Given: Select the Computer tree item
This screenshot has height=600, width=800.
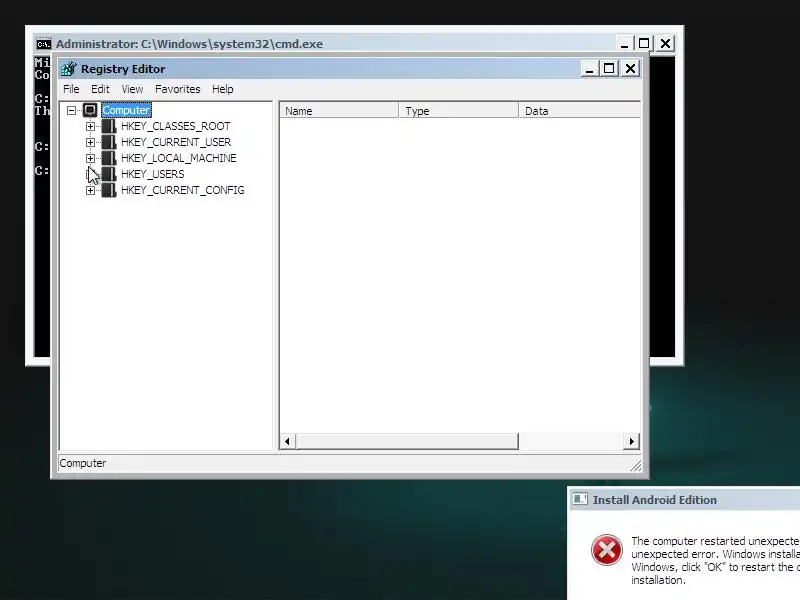Looking at the screenshot, I should tap(126, 110).
